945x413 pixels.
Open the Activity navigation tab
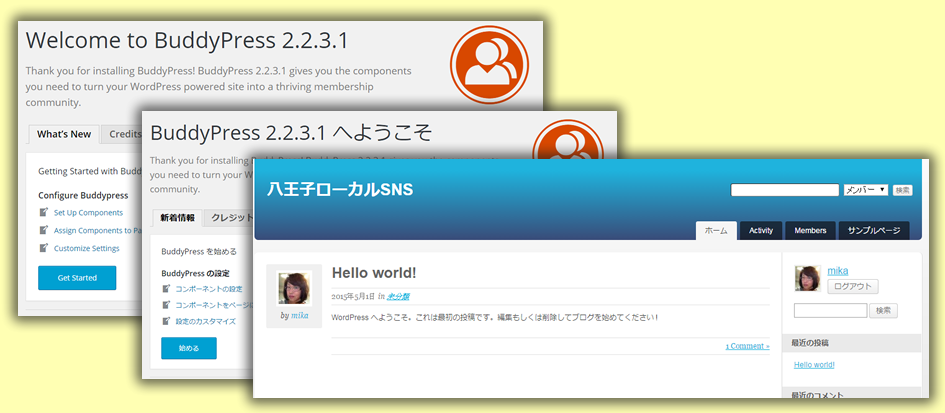point(761,230)
